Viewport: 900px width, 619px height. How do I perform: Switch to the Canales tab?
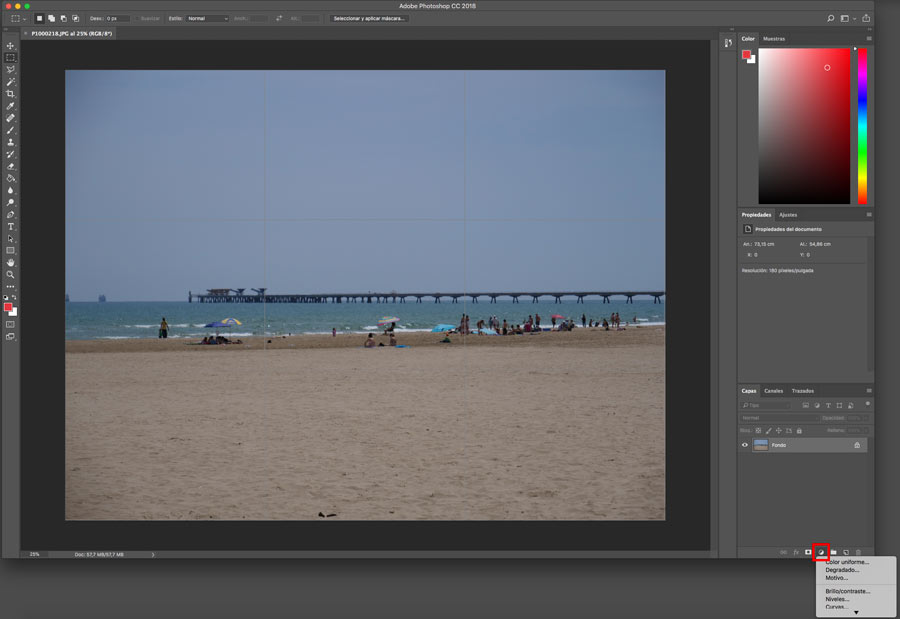[x=774, y=391]
